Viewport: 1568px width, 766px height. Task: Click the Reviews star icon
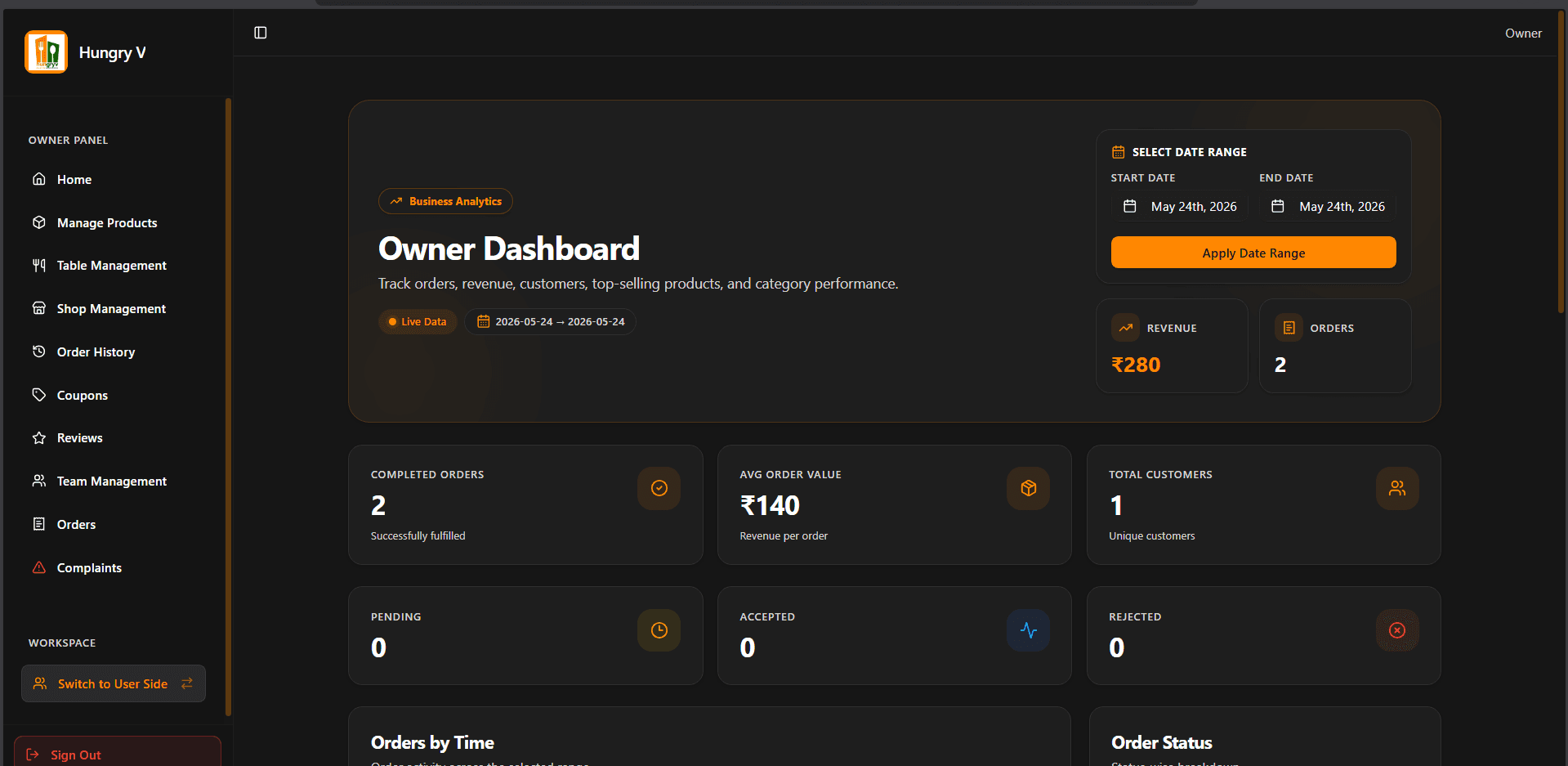click(38, 438)
